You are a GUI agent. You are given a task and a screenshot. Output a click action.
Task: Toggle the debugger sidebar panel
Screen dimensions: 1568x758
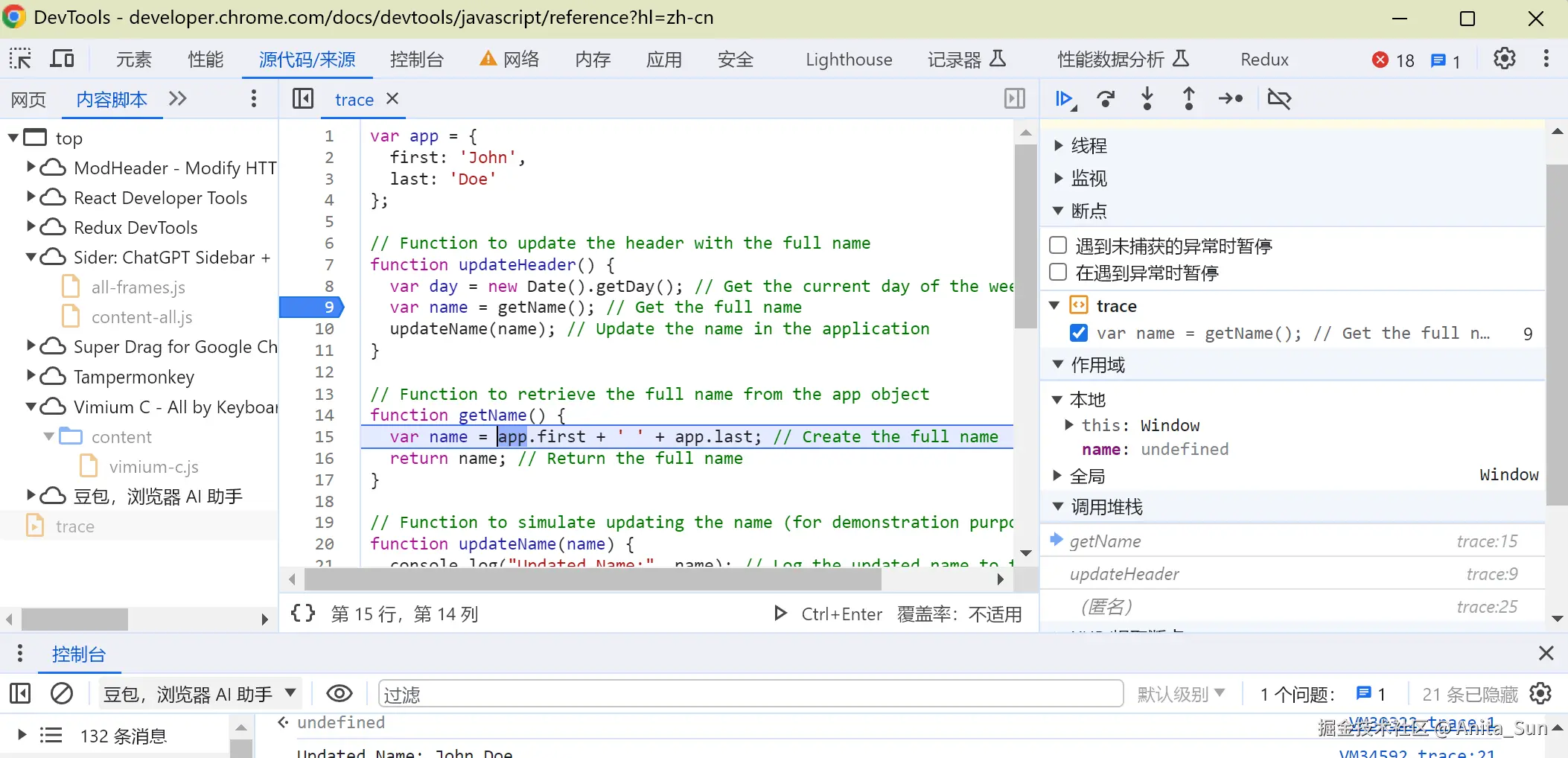(1015, 99)
